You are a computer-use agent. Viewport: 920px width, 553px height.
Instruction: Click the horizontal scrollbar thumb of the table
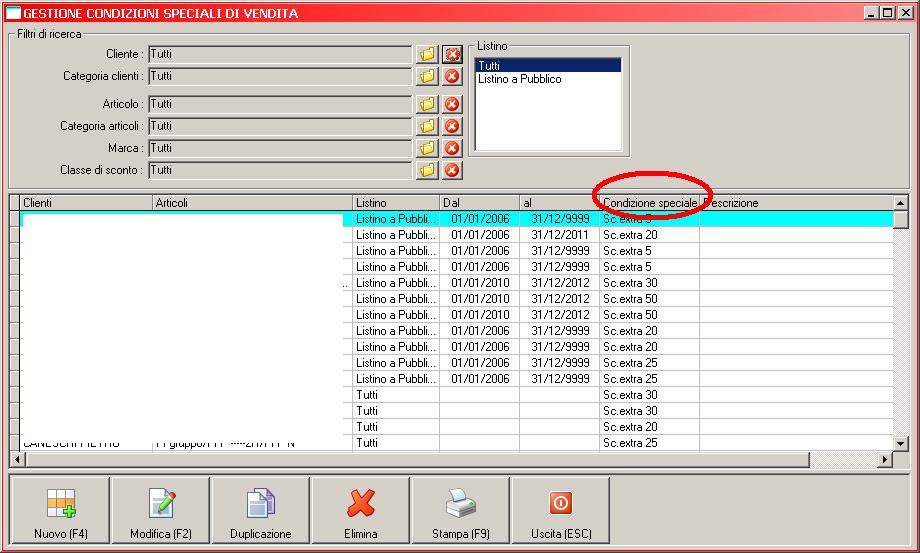(x=417, y=460)
